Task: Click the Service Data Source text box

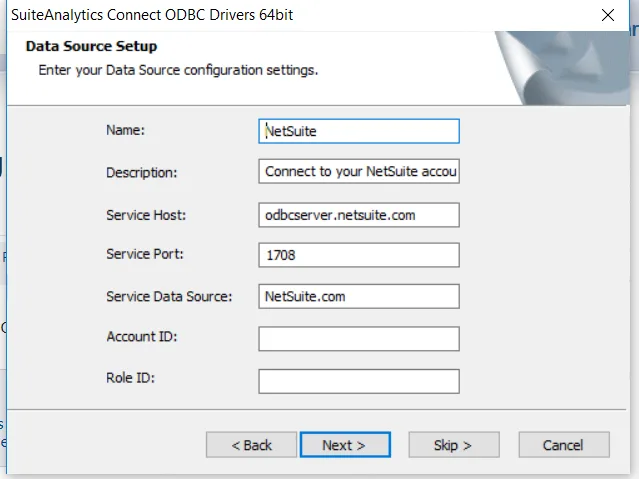Action: (358, 297)
